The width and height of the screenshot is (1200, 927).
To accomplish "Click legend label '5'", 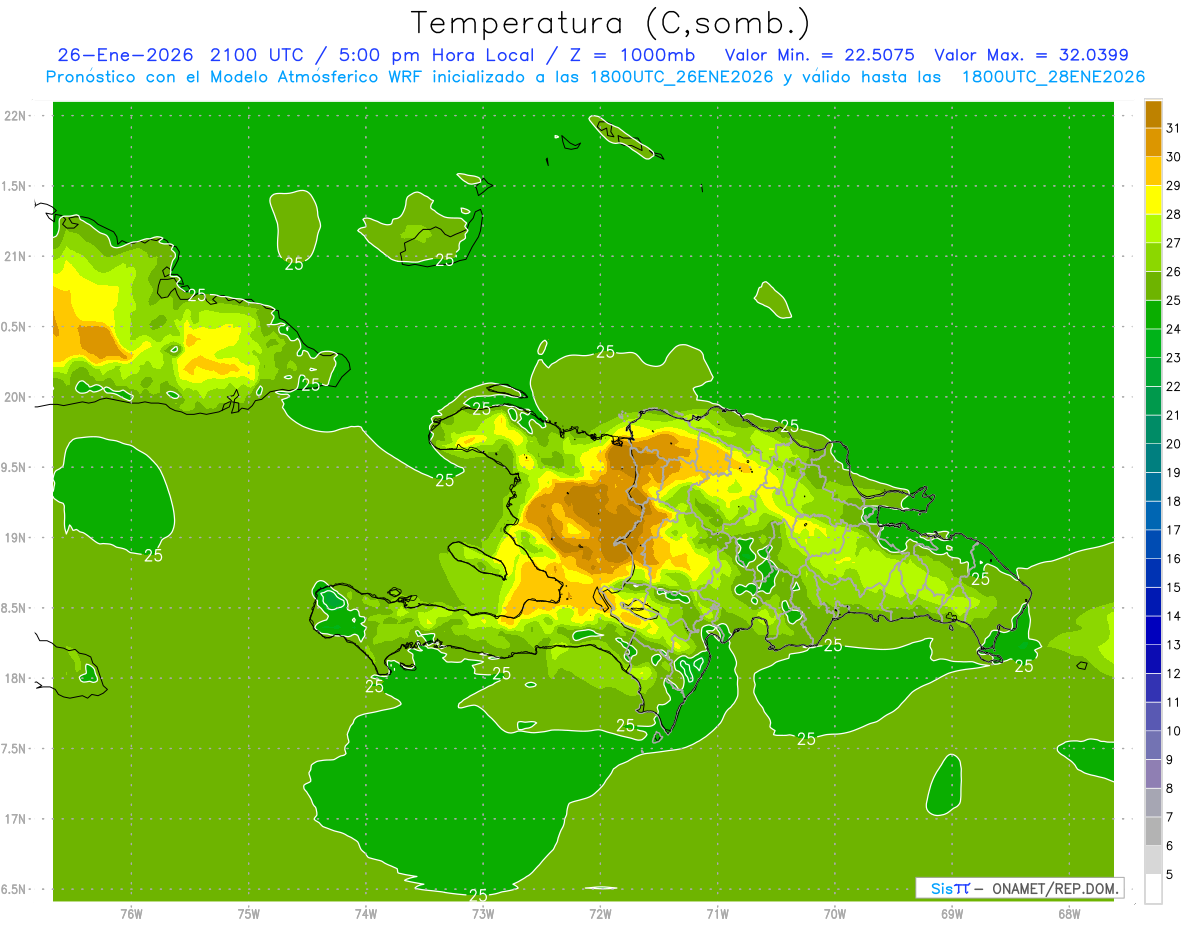I will pos(1170,875).
